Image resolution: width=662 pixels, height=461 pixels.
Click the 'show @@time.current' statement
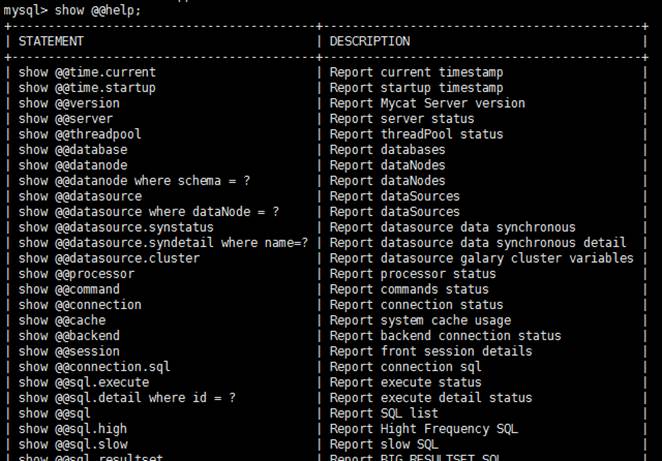[x=87, y=72]
